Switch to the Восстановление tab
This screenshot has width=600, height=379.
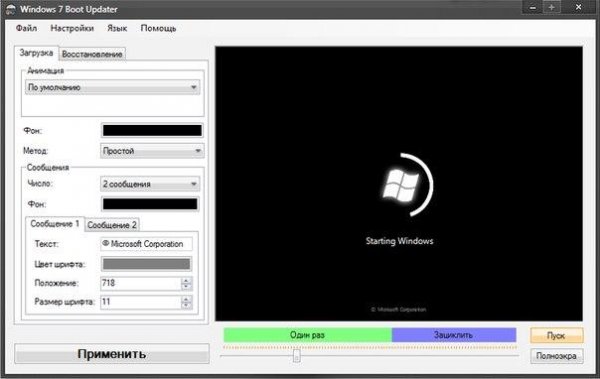[92, 54]
